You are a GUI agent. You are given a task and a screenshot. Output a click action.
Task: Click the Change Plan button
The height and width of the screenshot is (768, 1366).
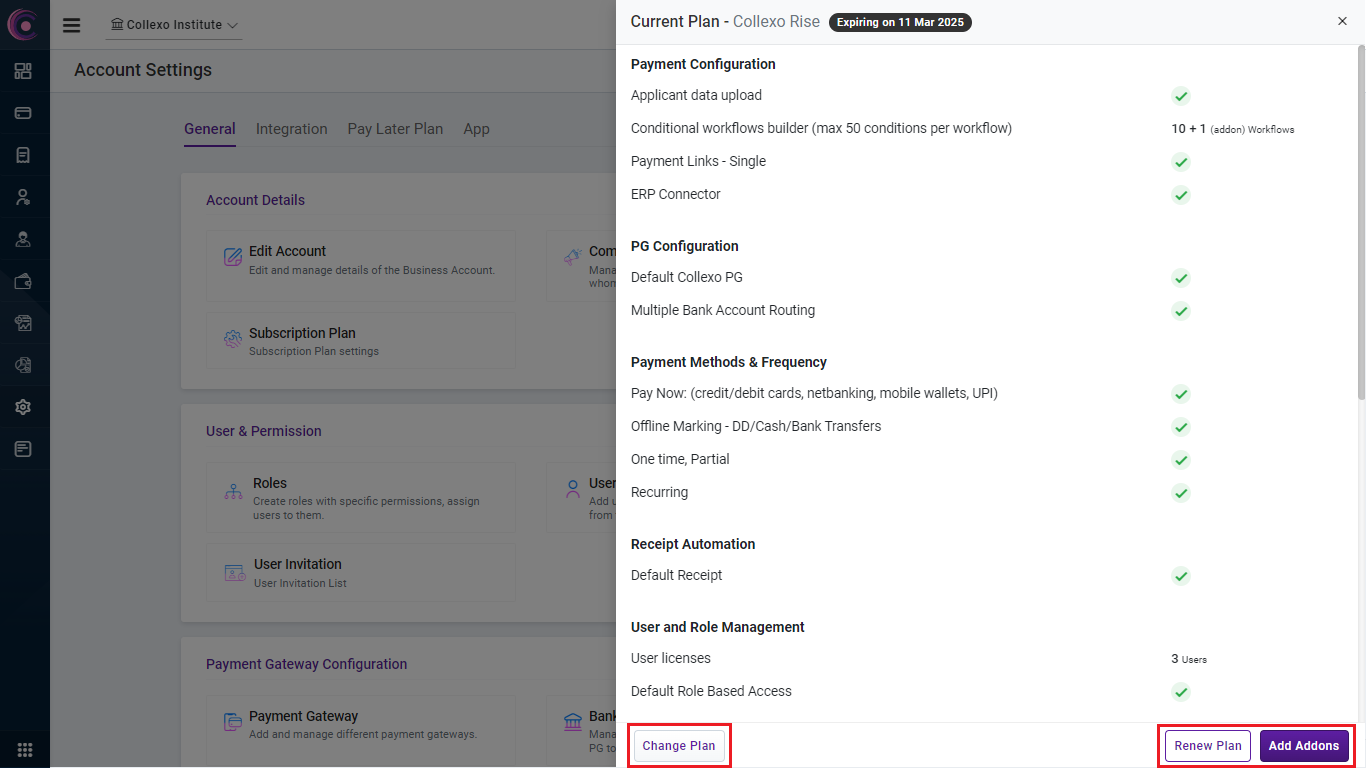point(679,746)
